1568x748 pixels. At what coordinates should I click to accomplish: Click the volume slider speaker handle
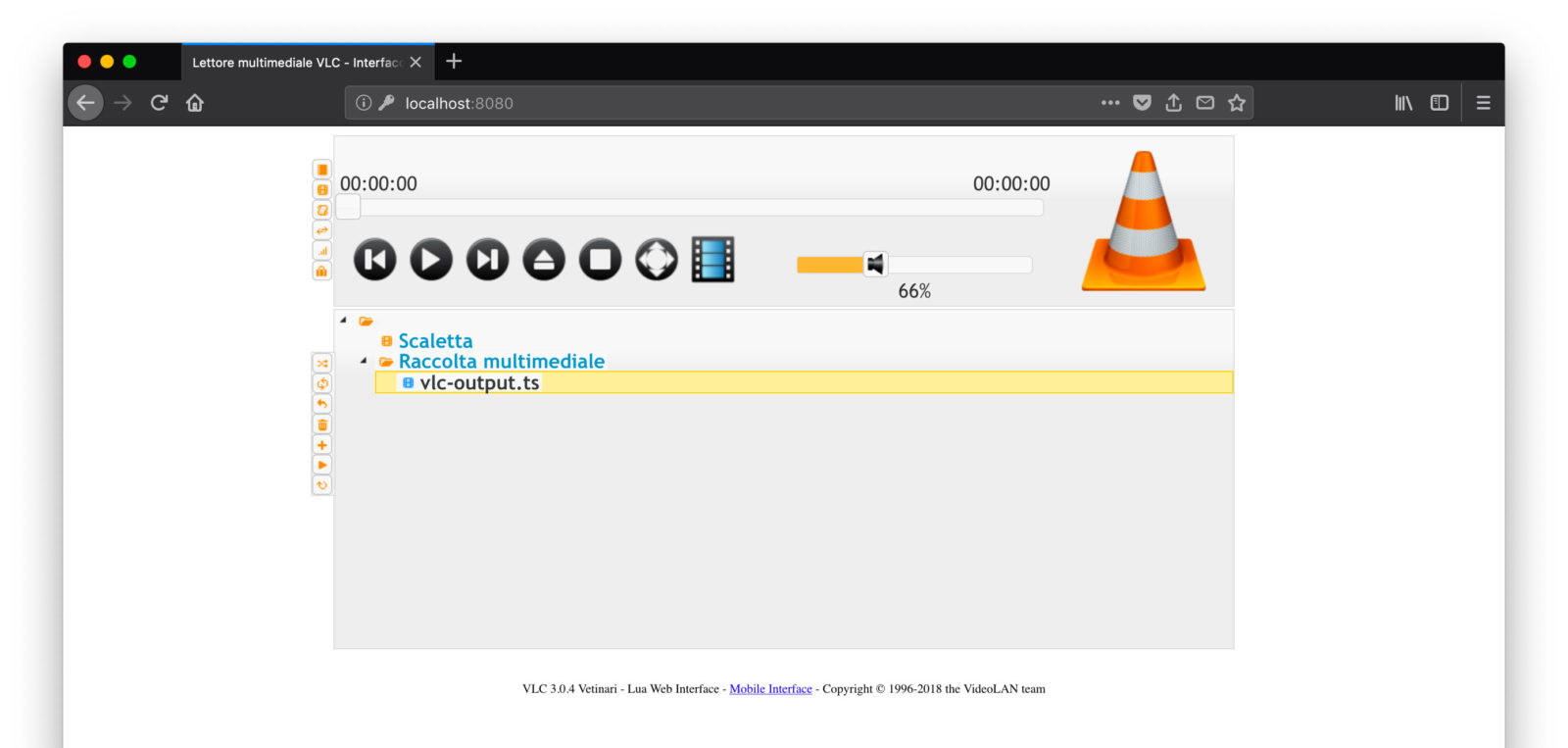click(875, 264)
